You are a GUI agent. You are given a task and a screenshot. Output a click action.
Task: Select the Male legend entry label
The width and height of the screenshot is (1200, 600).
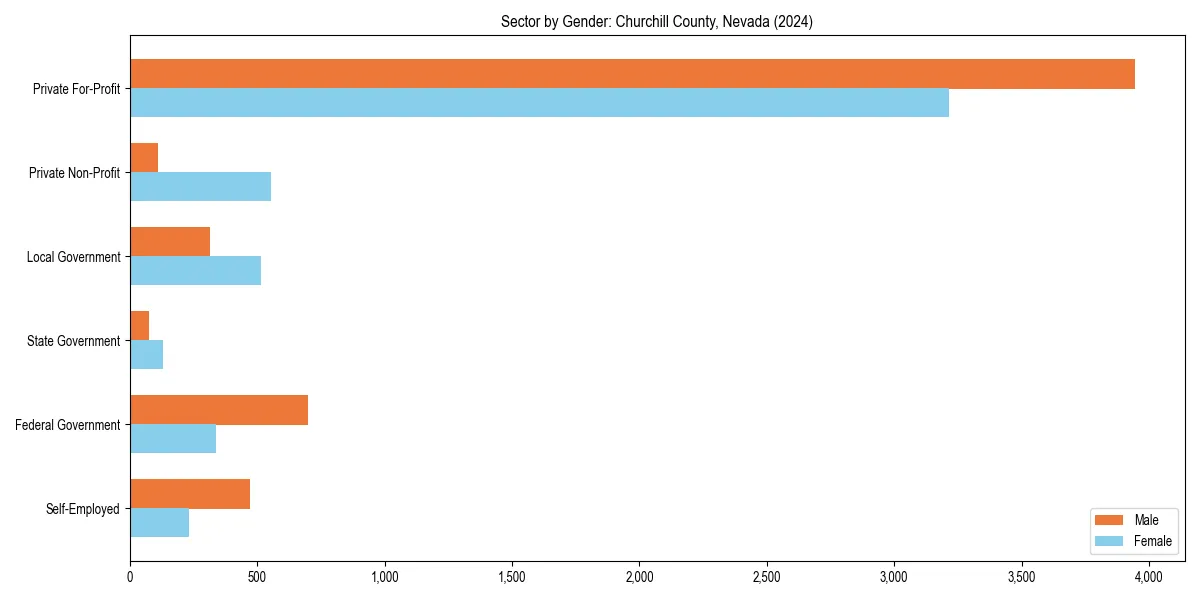pyautogui.click(x=1148, y=520)
